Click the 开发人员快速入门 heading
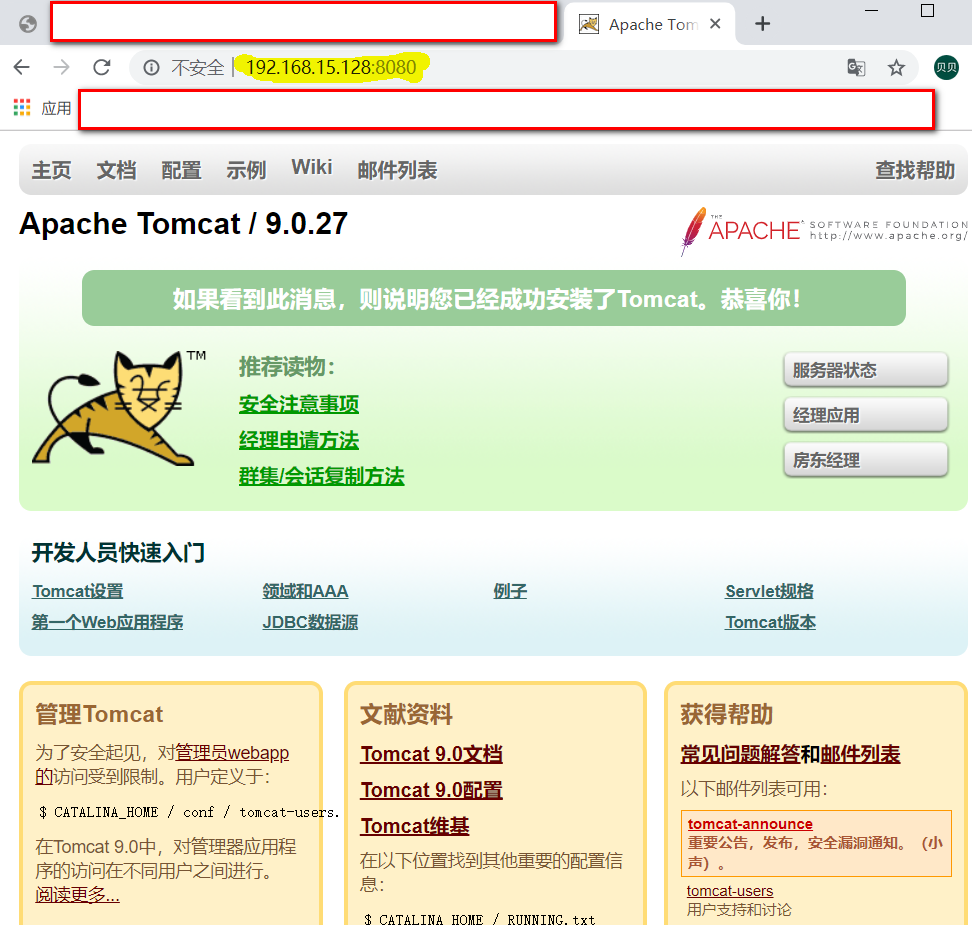 pyautogui.click(x=118, y=552)
